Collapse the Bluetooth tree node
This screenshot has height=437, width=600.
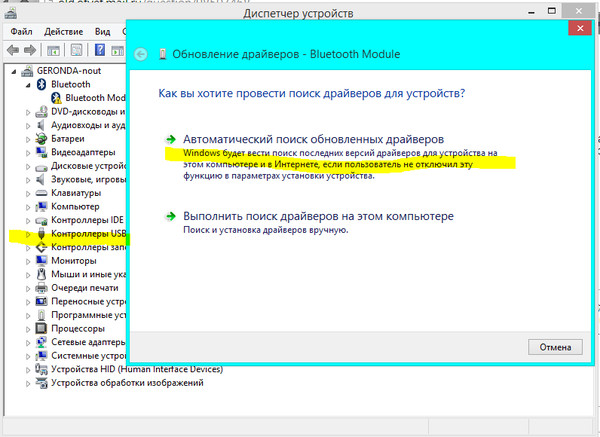(28, 85)
